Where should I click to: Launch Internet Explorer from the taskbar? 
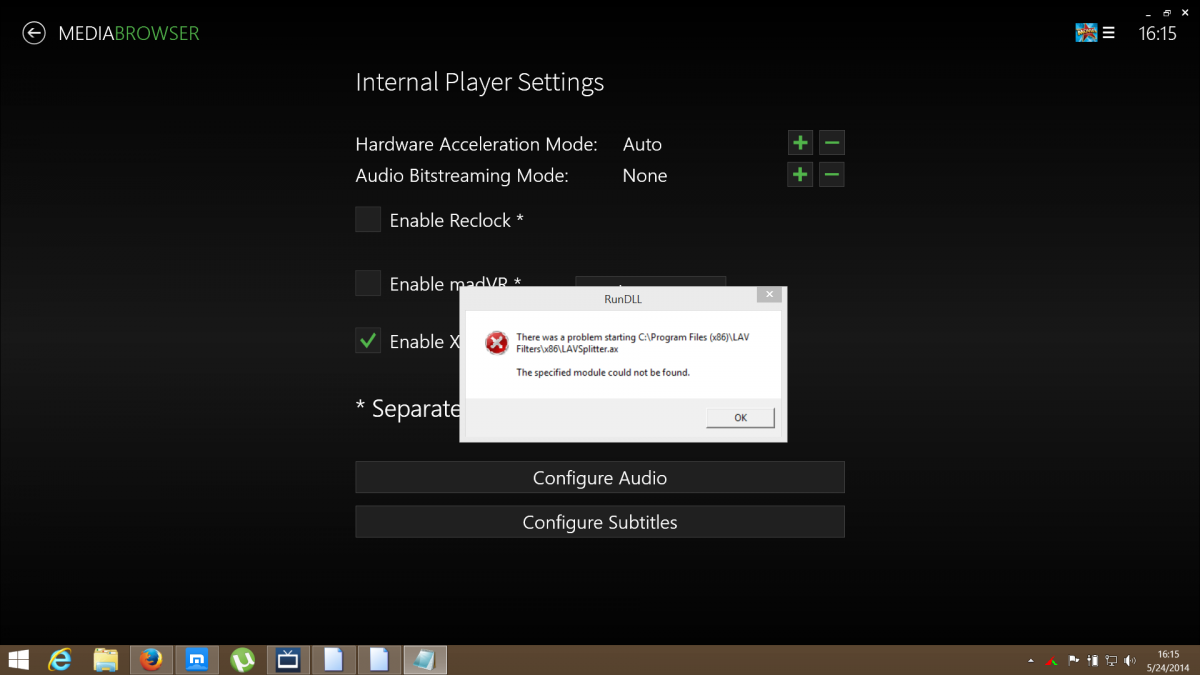pyautogui.click(x=62, y=659)
